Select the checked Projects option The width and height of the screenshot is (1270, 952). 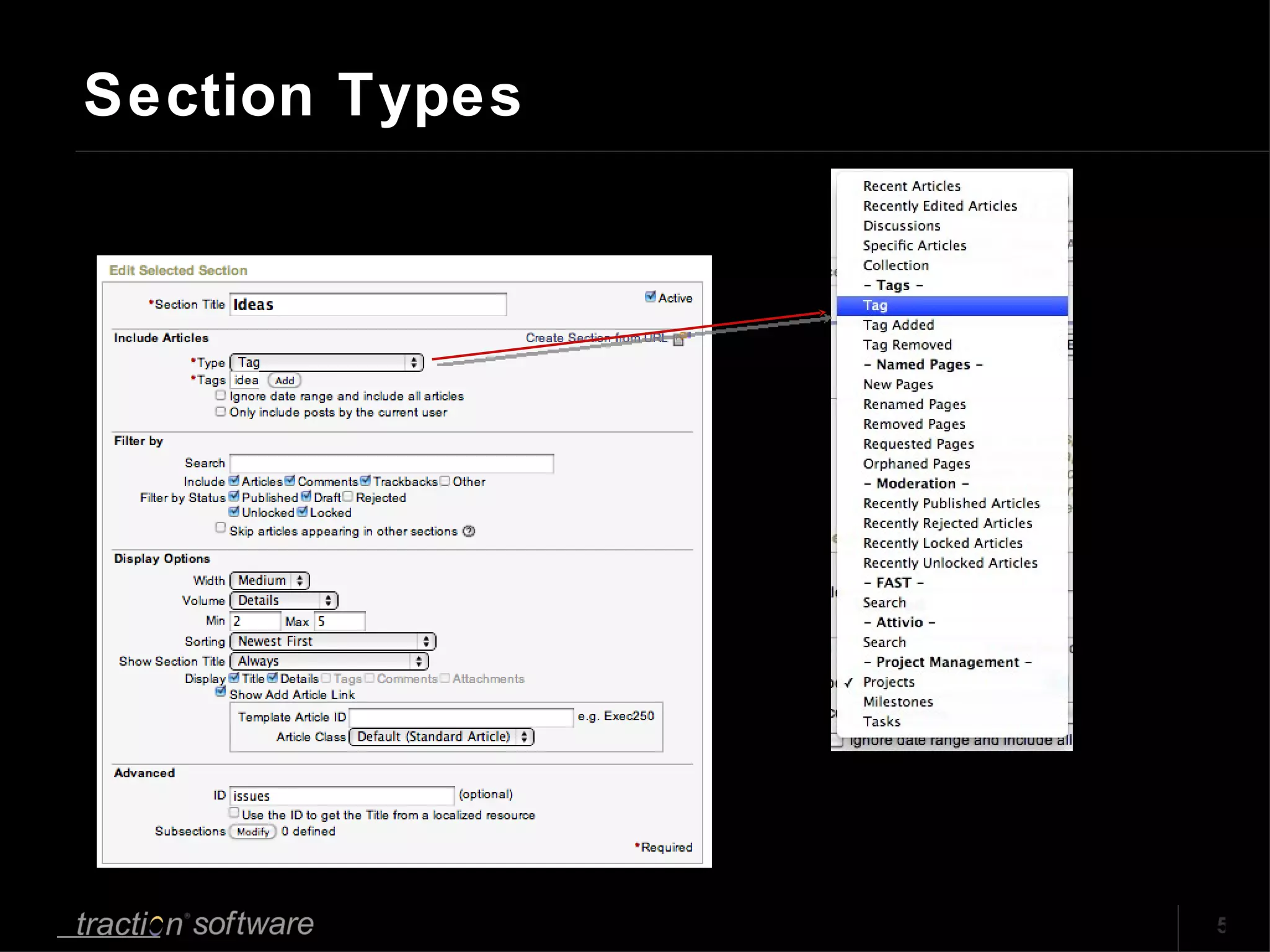(x=952, y=682)
